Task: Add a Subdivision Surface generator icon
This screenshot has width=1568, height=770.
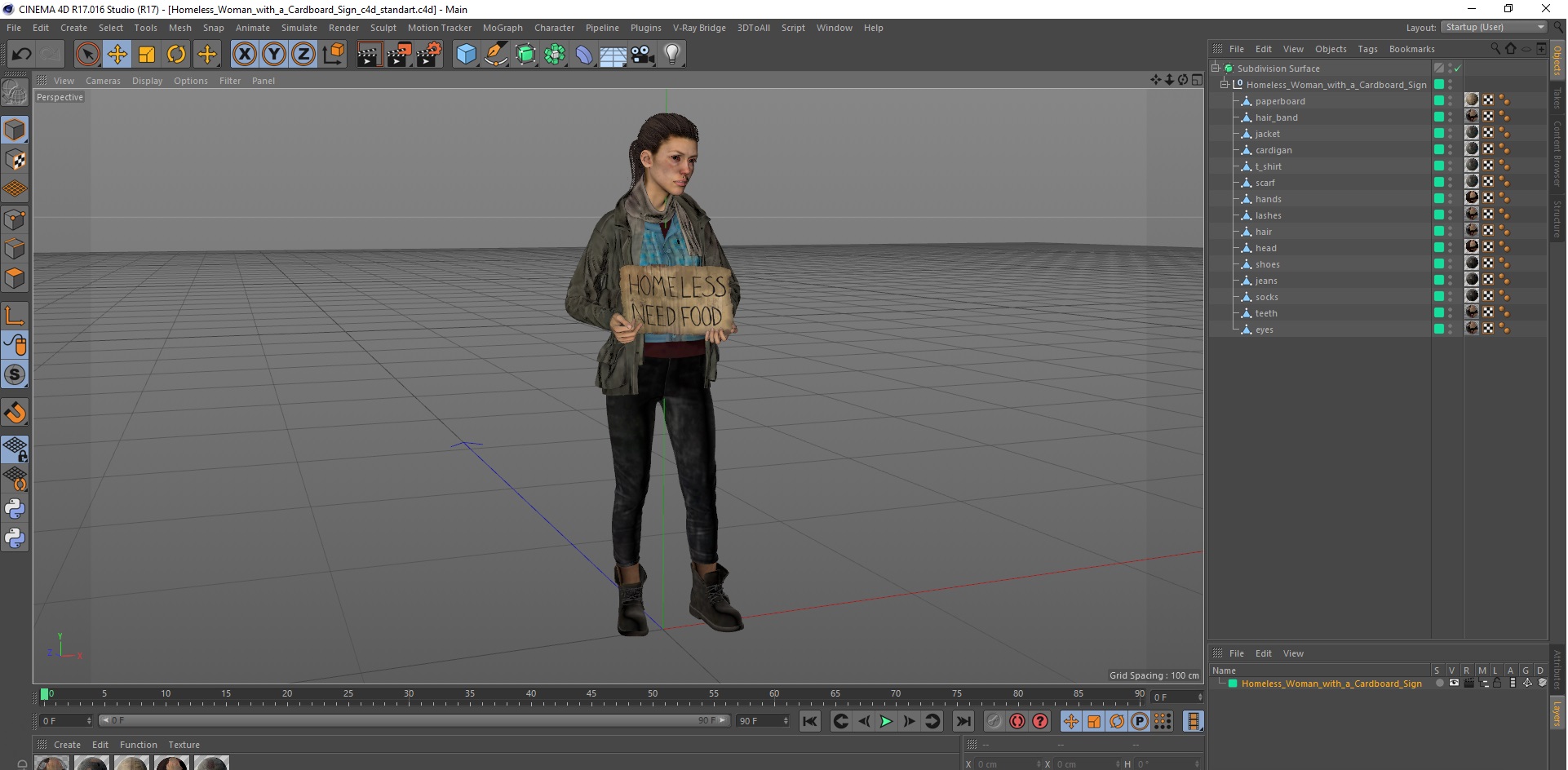Action: (x=525, y=55)
